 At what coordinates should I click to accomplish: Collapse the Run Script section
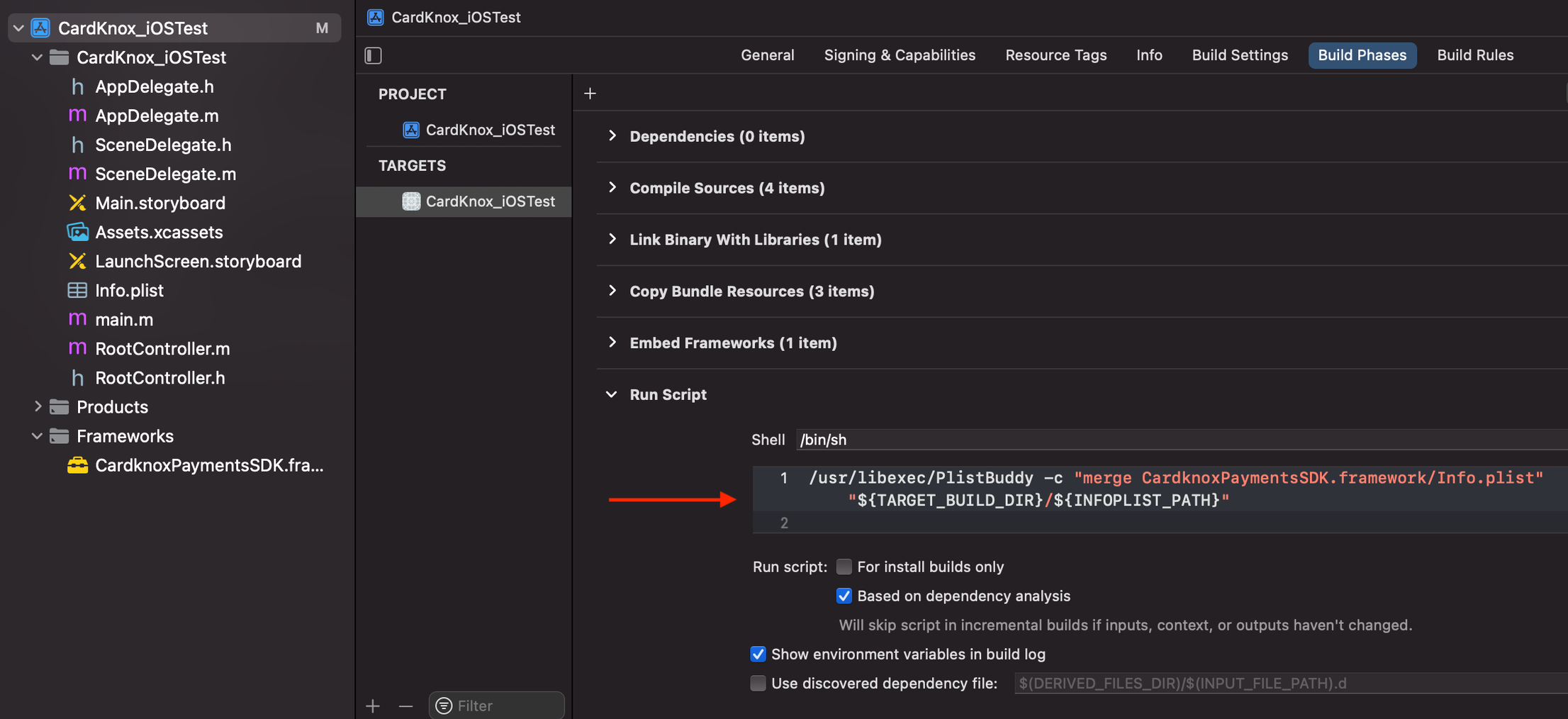[x=612, y=394]
